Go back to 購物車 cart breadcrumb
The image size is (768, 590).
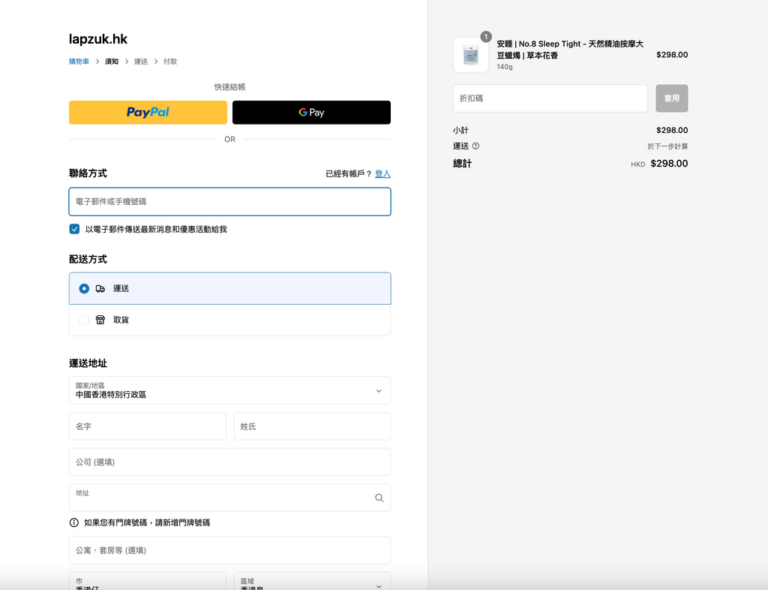coord(79,61)
